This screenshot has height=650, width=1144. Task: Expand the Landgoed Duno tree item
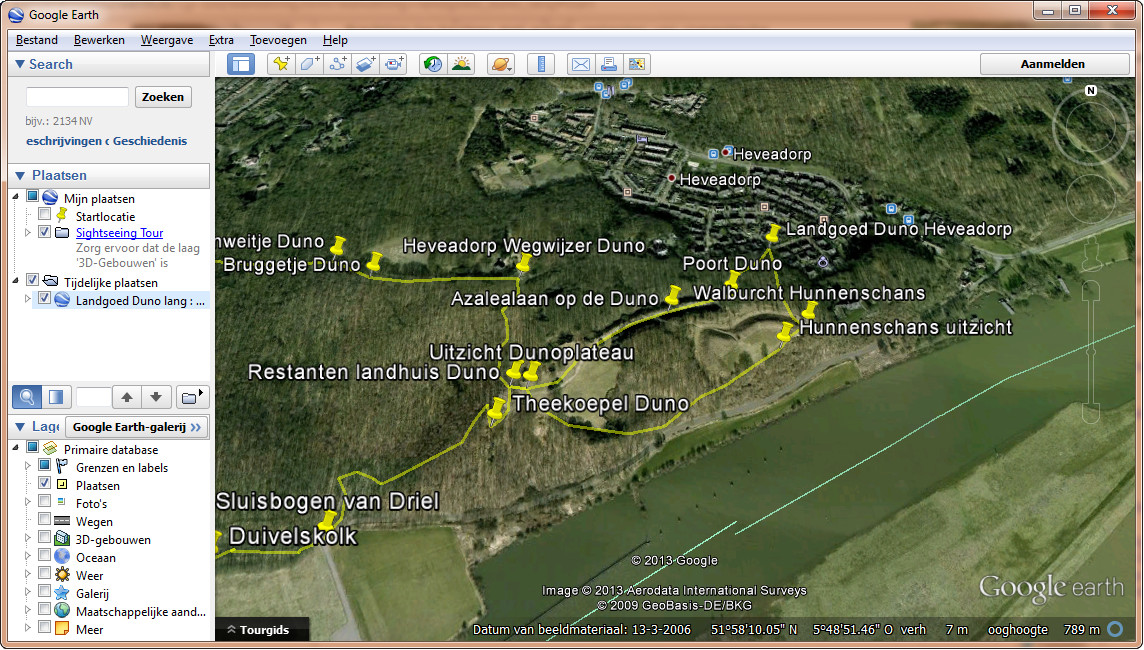(x=27, y=299)
